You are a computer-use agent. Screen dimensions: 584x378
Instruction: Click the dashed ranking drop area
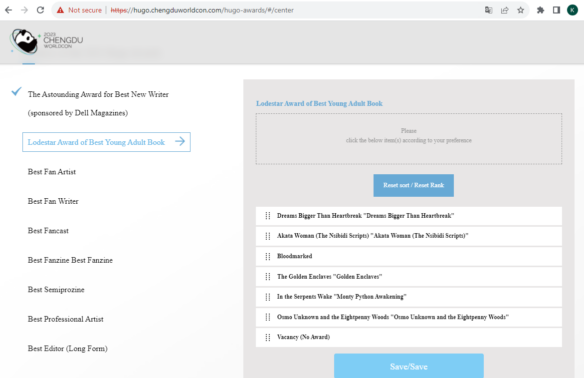(x=409, y=139)
